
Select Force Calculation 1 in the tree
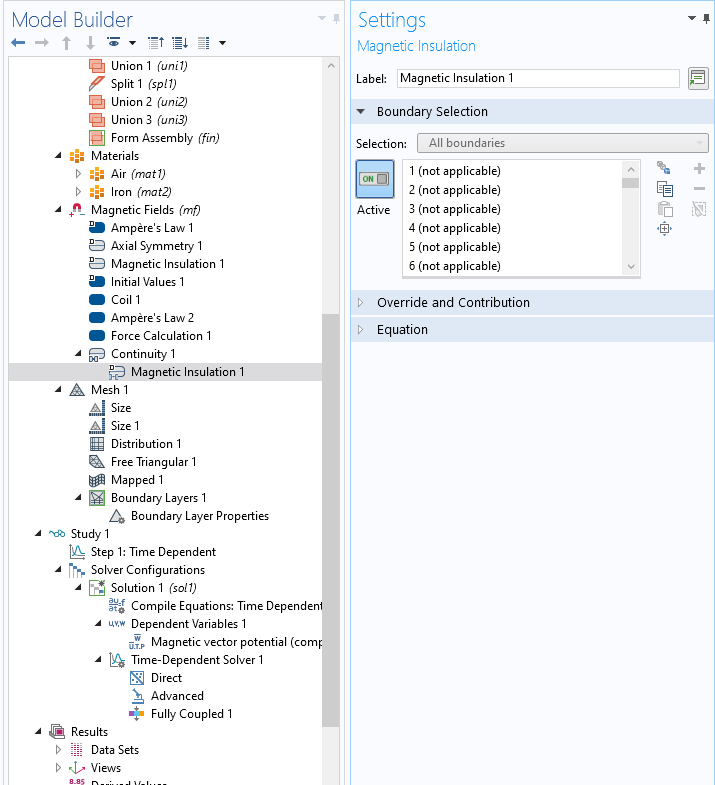tap(160, 336)
